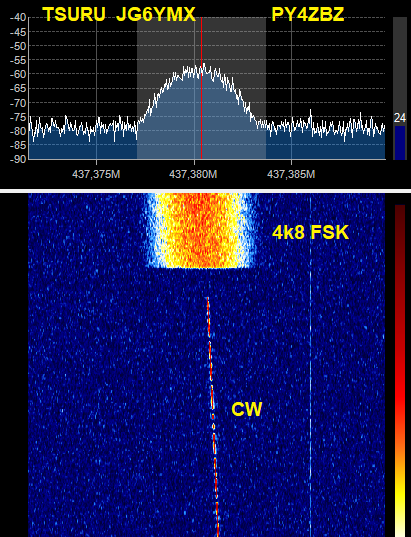Click the yellow CW annotation
Image resolution: width=411 pixels, height=537 pixels.
(247, 409)
